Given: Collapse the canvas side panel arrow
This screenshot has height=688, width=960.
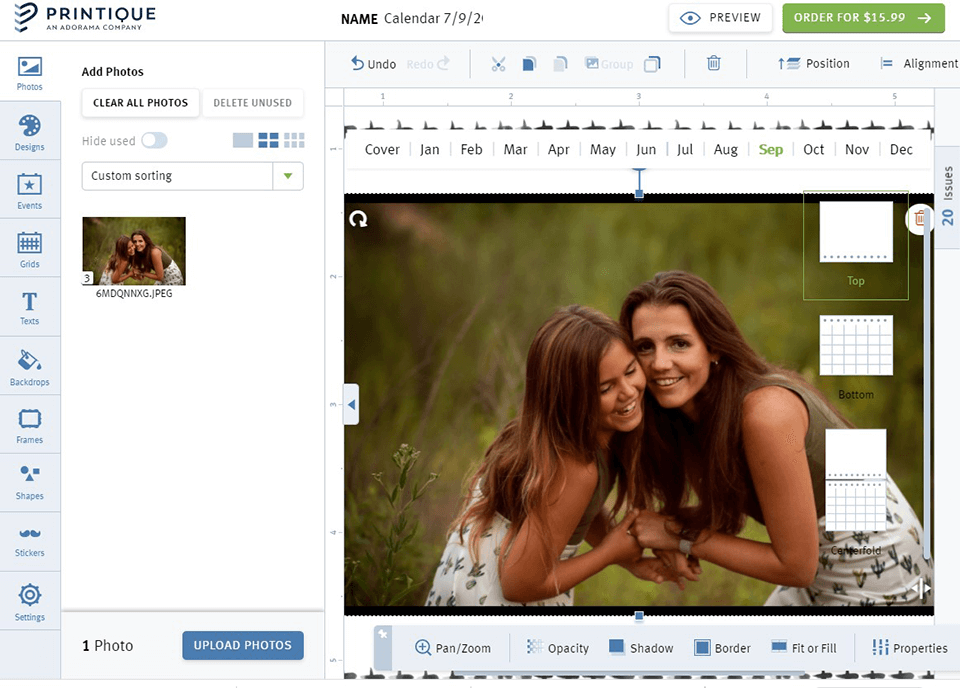Looking at the screenshot, I should tap(351, 405).
